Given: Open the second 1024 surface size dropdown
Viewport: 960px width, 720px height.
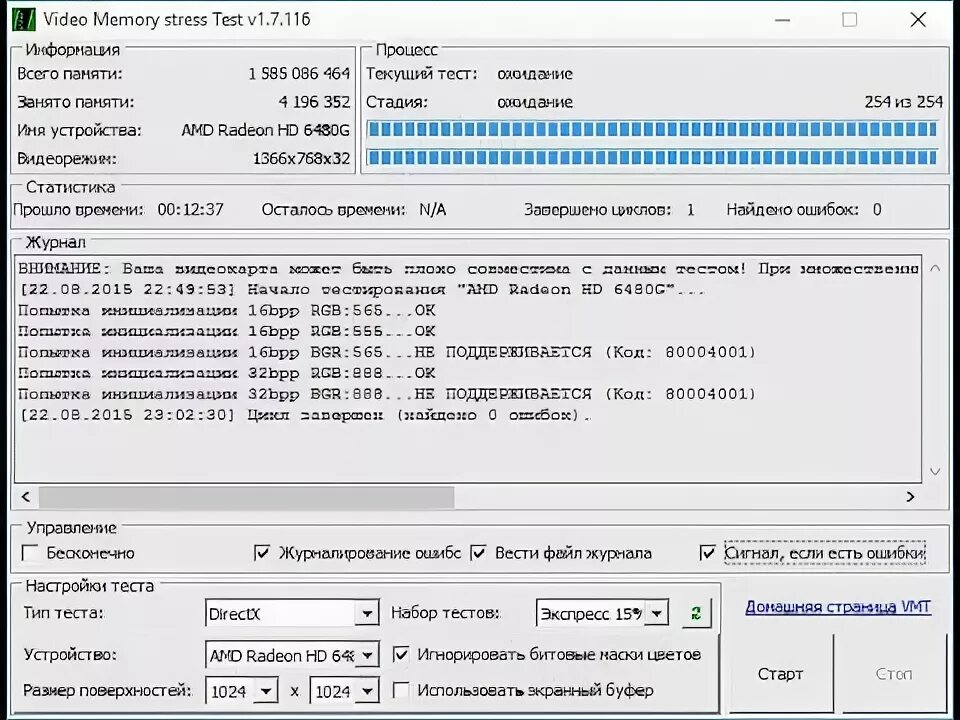Looking at the screenshot, I should pyautogui.click(x=367, y=692).
